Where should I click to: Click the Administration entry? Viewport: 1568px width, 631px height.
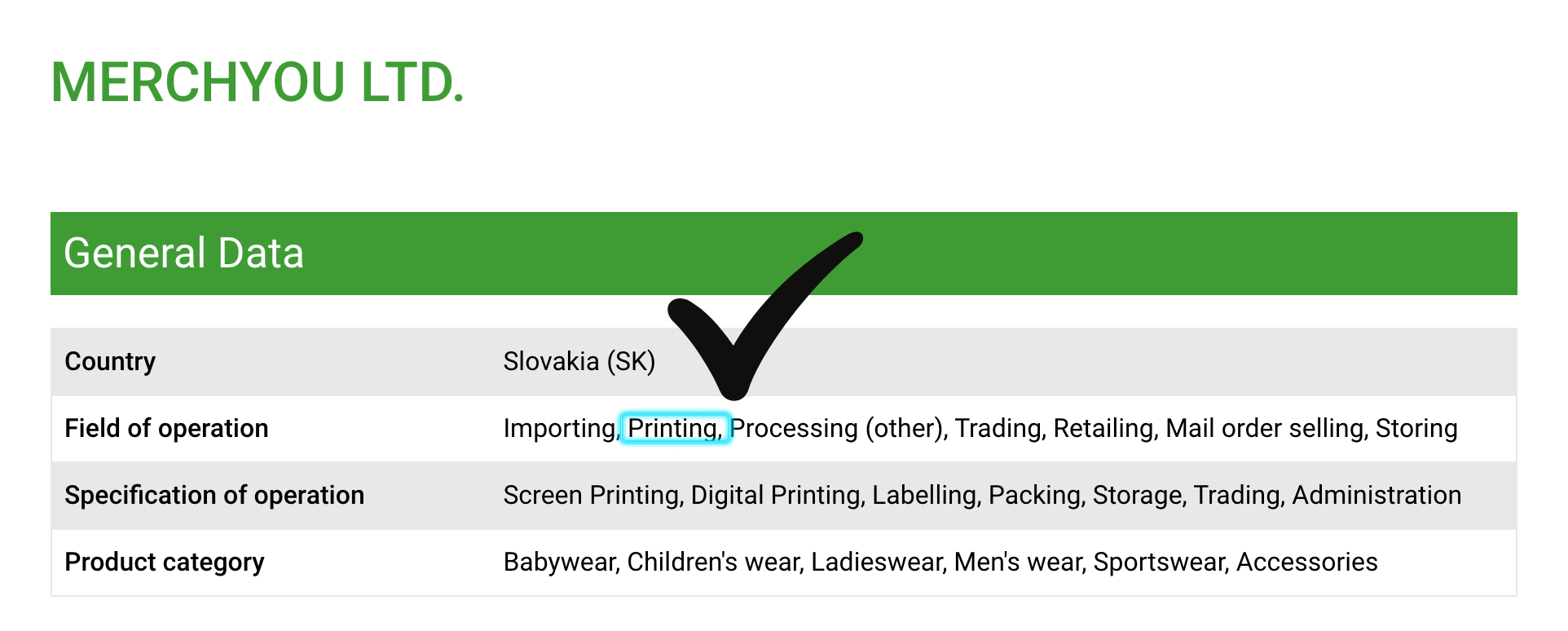pyautogui.click(x=1376, y=495)
